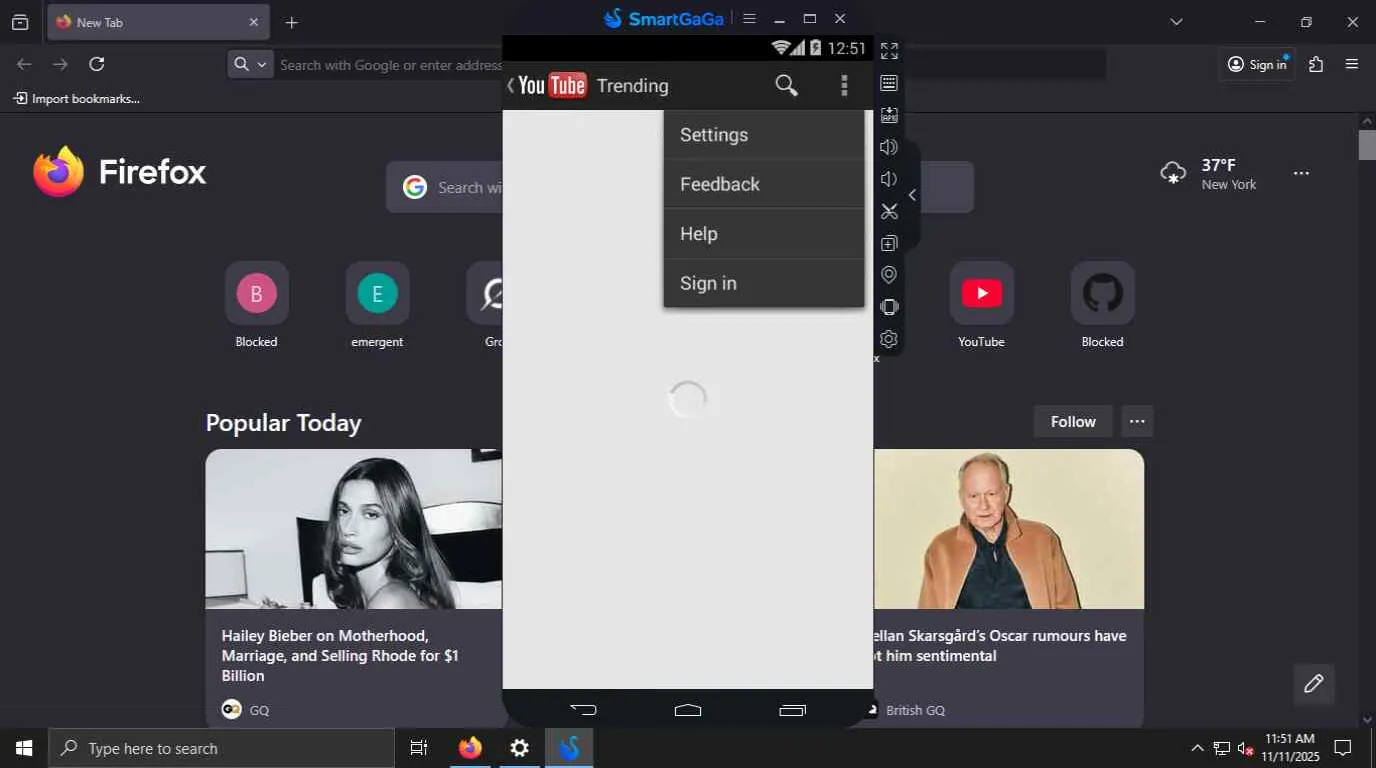Tap the Android home navigation button

688,710
